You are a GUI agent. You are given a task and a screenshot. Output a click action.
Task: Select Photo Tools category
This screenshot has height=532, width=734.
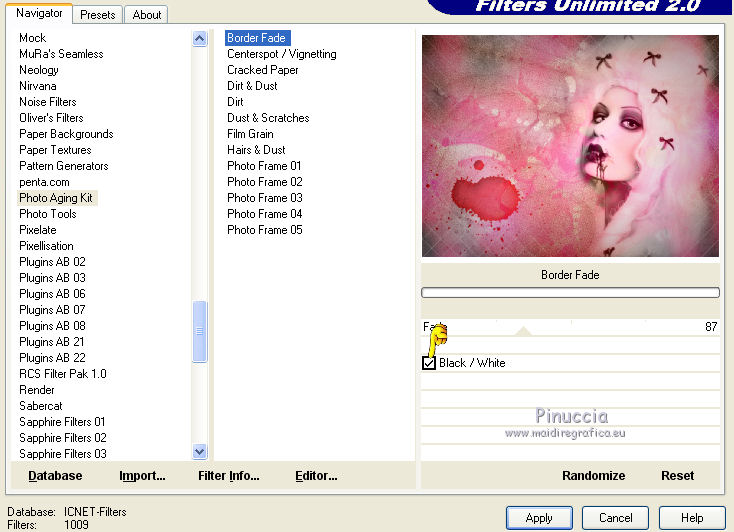[48, 214]
